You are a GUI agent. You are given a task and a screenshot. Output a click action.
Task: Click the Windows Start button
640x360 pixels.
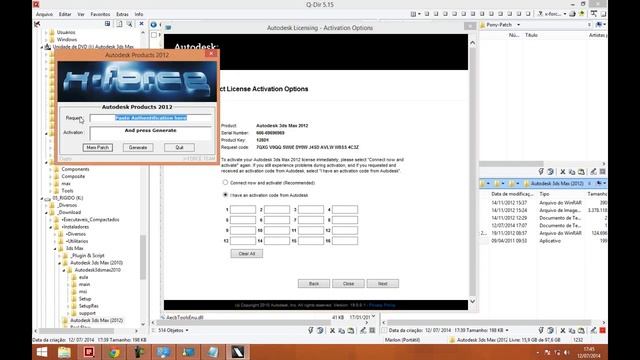42,352
